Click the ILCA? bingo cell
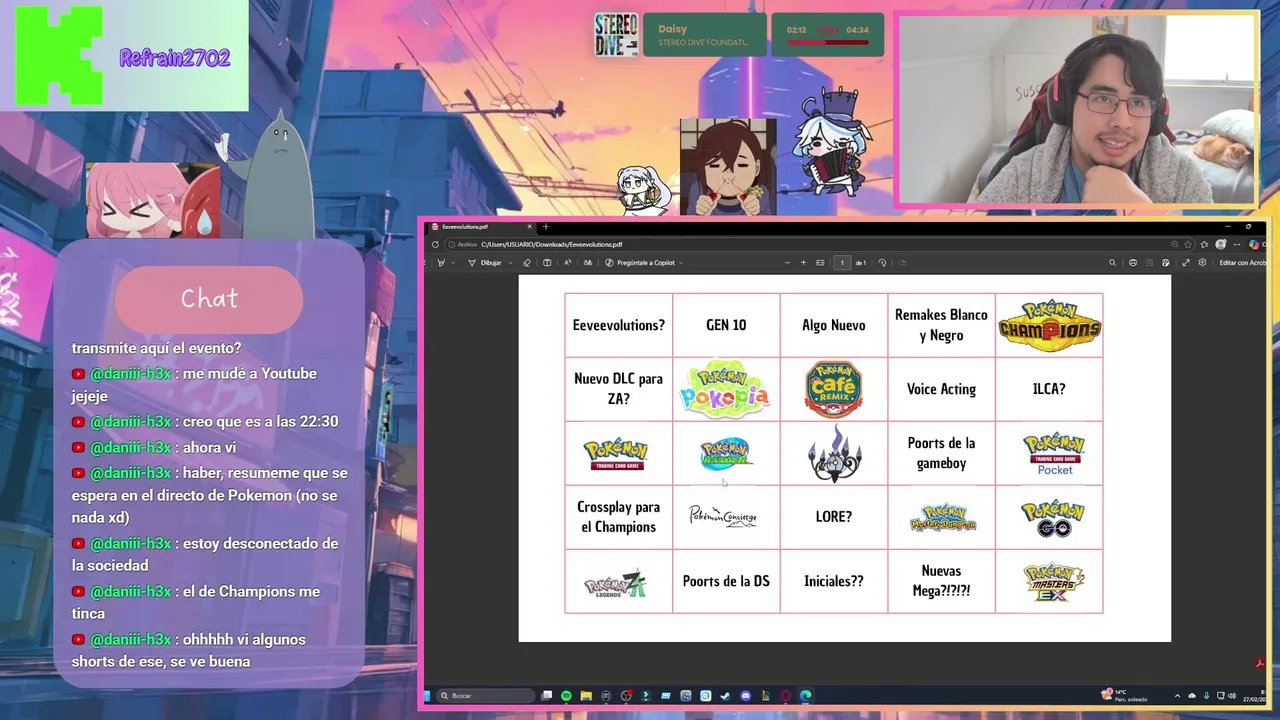This screenshot has height=720, width=1280. (1049, 389)
